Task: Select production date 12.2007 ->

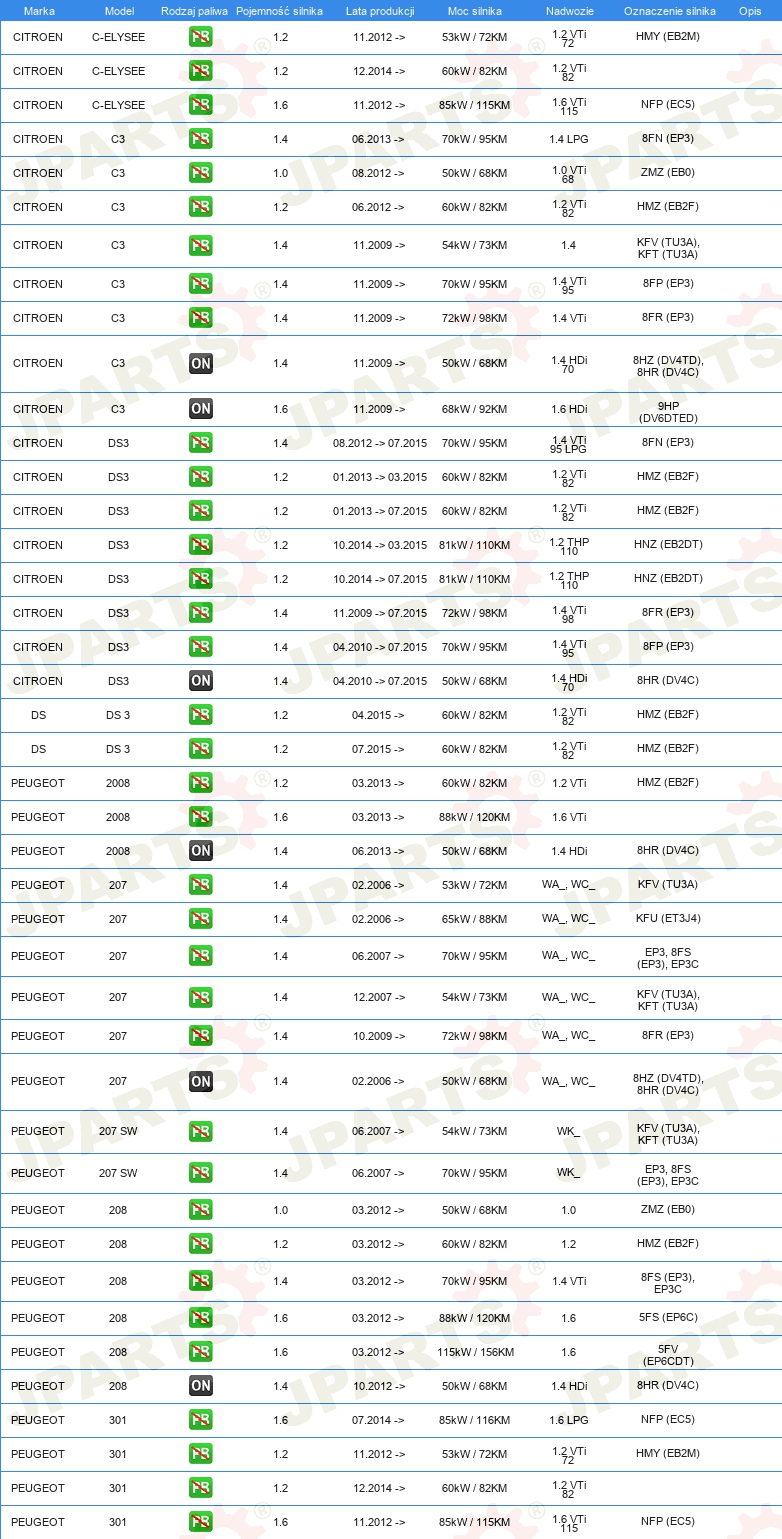Action: (x=379, y=997)
